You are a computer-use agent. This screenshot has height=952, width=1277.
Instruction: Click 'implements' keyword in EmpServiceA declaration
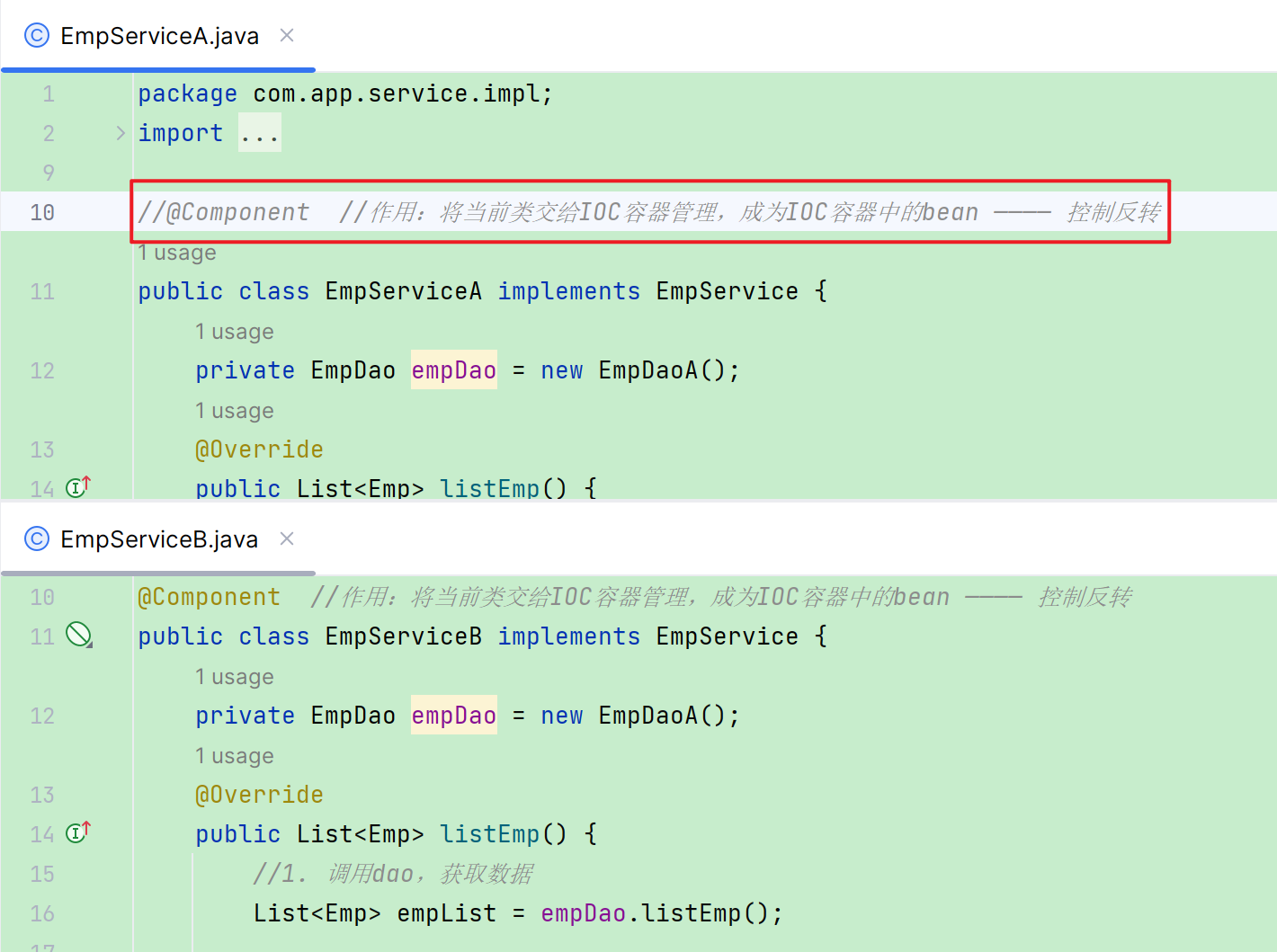[x=569, y=291]
